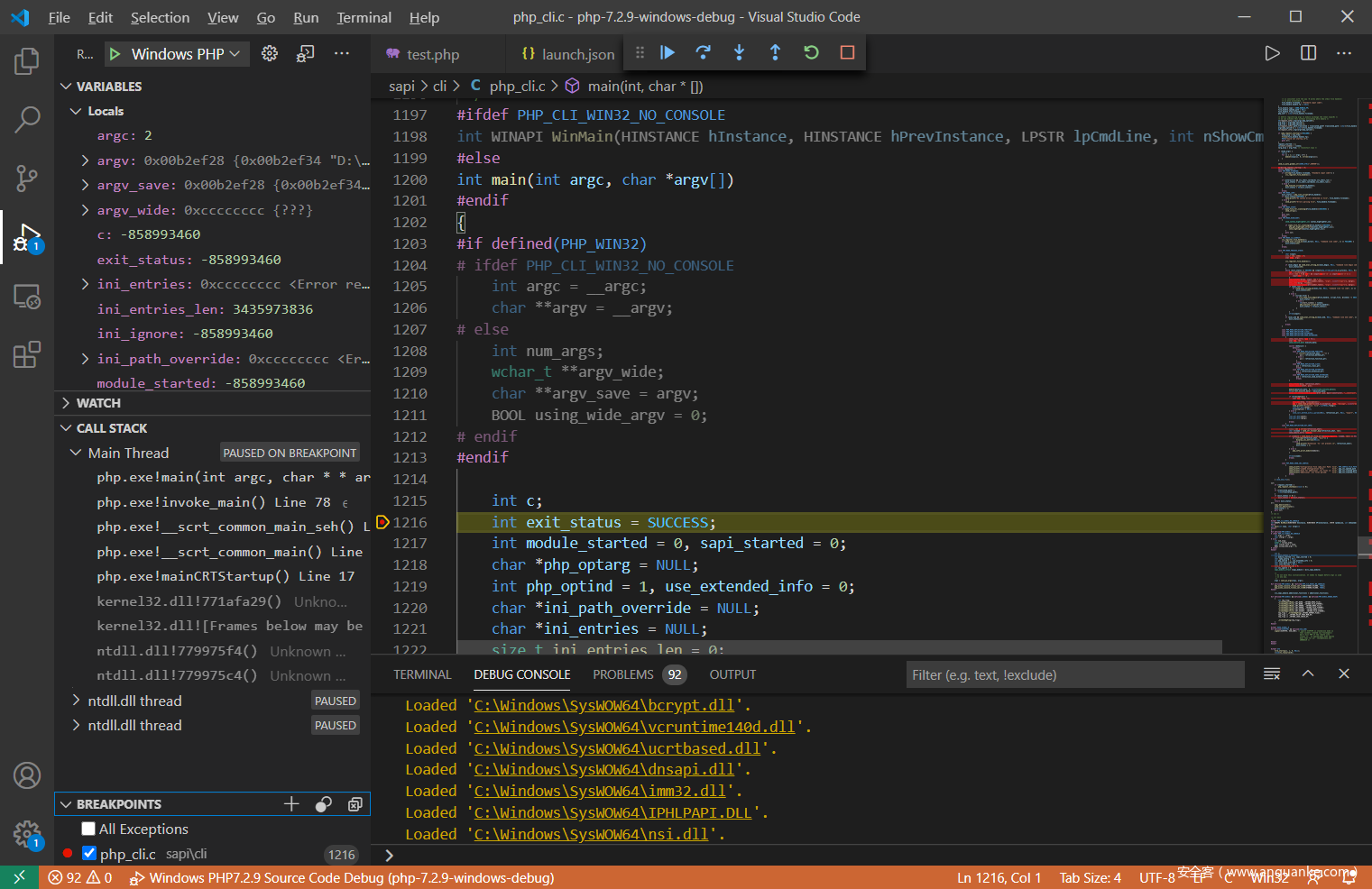Open the Terminal menu
Image resolution: width=1372 pixels, height=889 pixels.
[364, 17]
